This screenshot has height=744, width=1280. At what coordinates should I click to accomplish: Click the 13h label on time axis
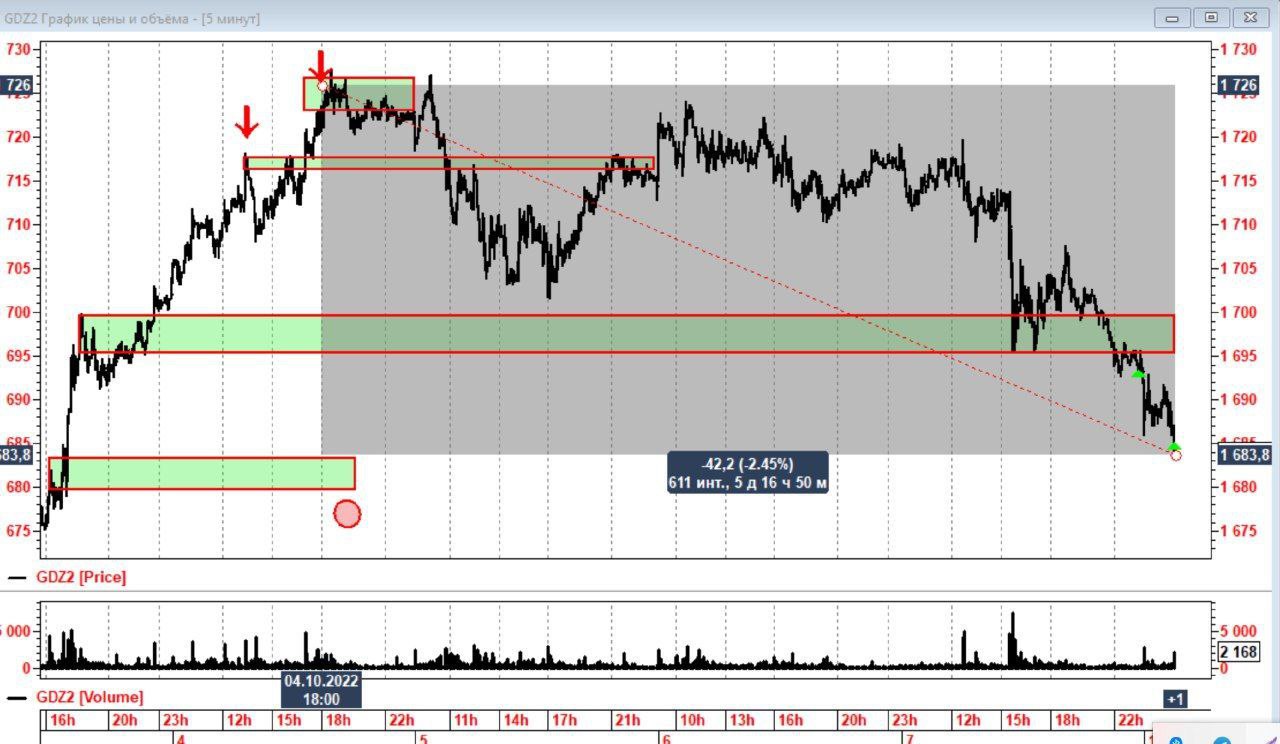coord(741,720)
